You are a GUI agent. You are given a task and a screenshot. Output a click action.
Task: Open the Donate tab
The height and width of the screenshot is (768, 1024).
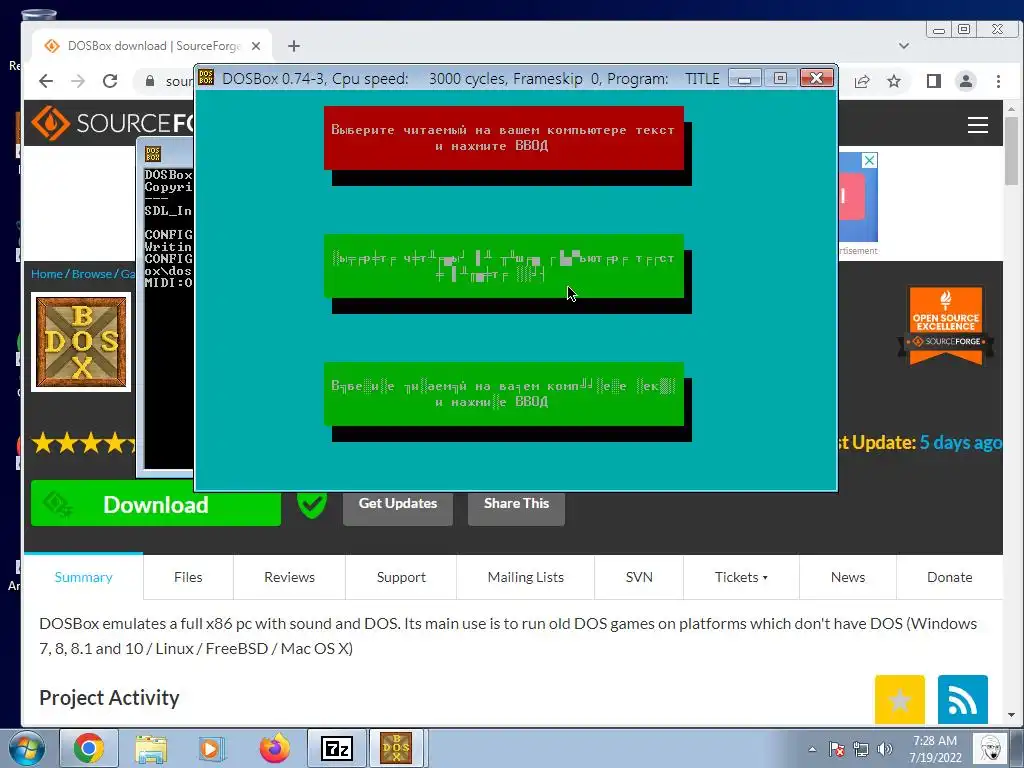click(950, 577)
